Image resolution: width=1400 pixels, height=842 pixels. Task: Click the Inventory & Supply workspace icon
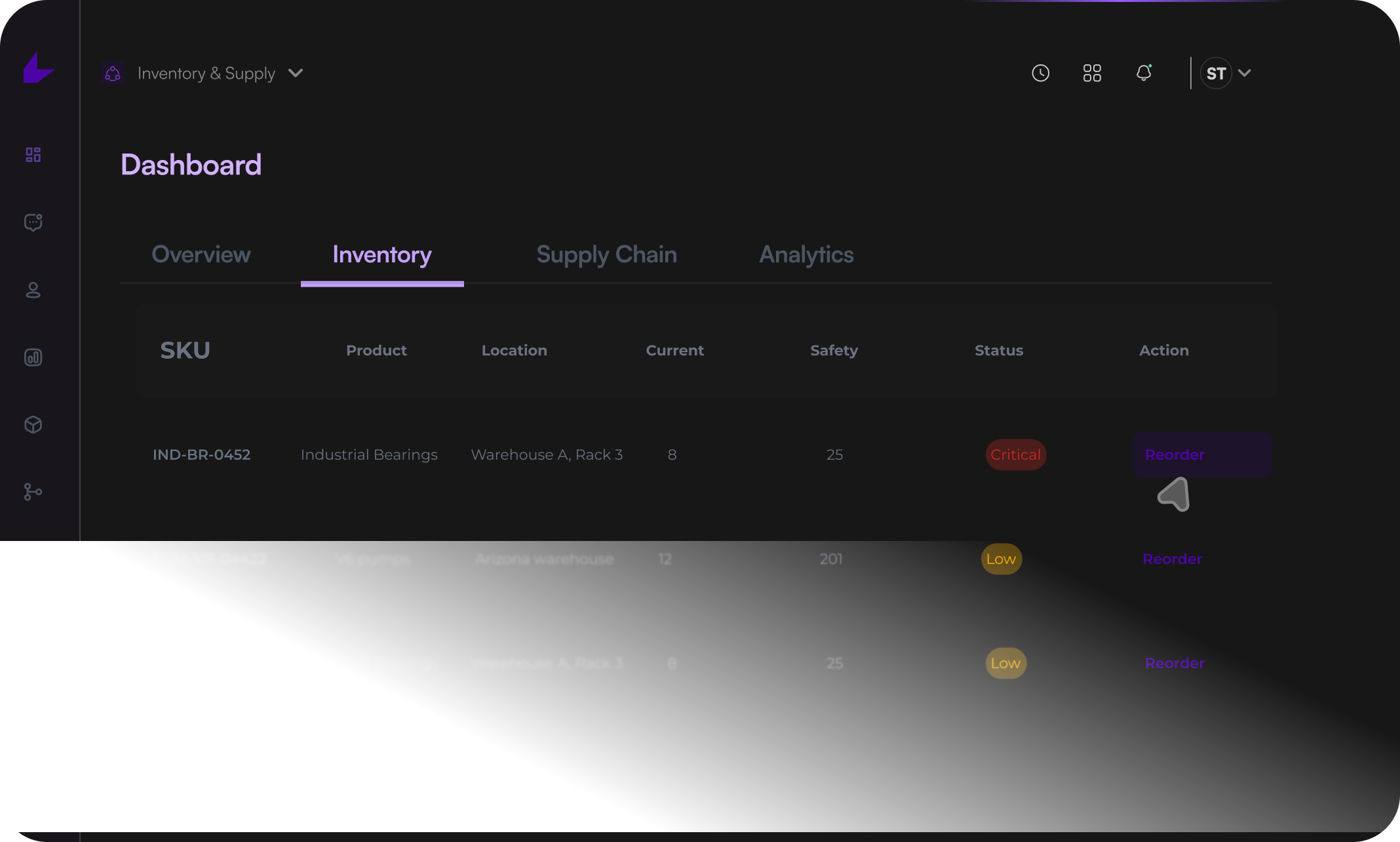click(113, 73)
